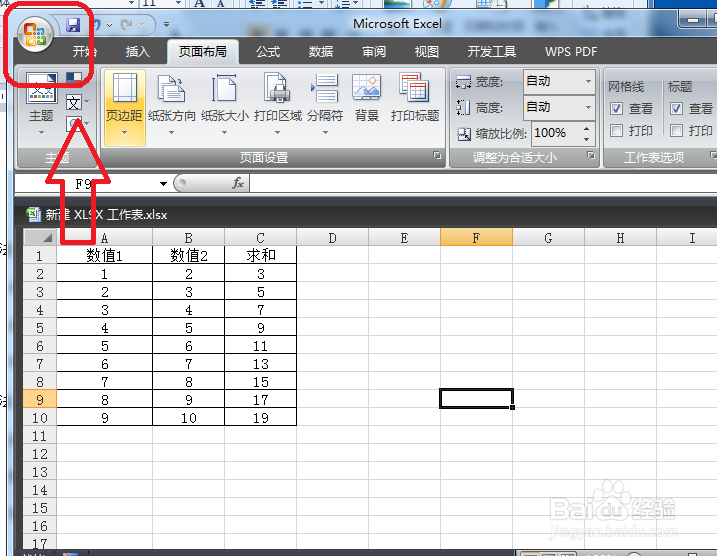Redo with the Quick Access arrow
This screenshot has width=717, height=556.
point(127,25)
